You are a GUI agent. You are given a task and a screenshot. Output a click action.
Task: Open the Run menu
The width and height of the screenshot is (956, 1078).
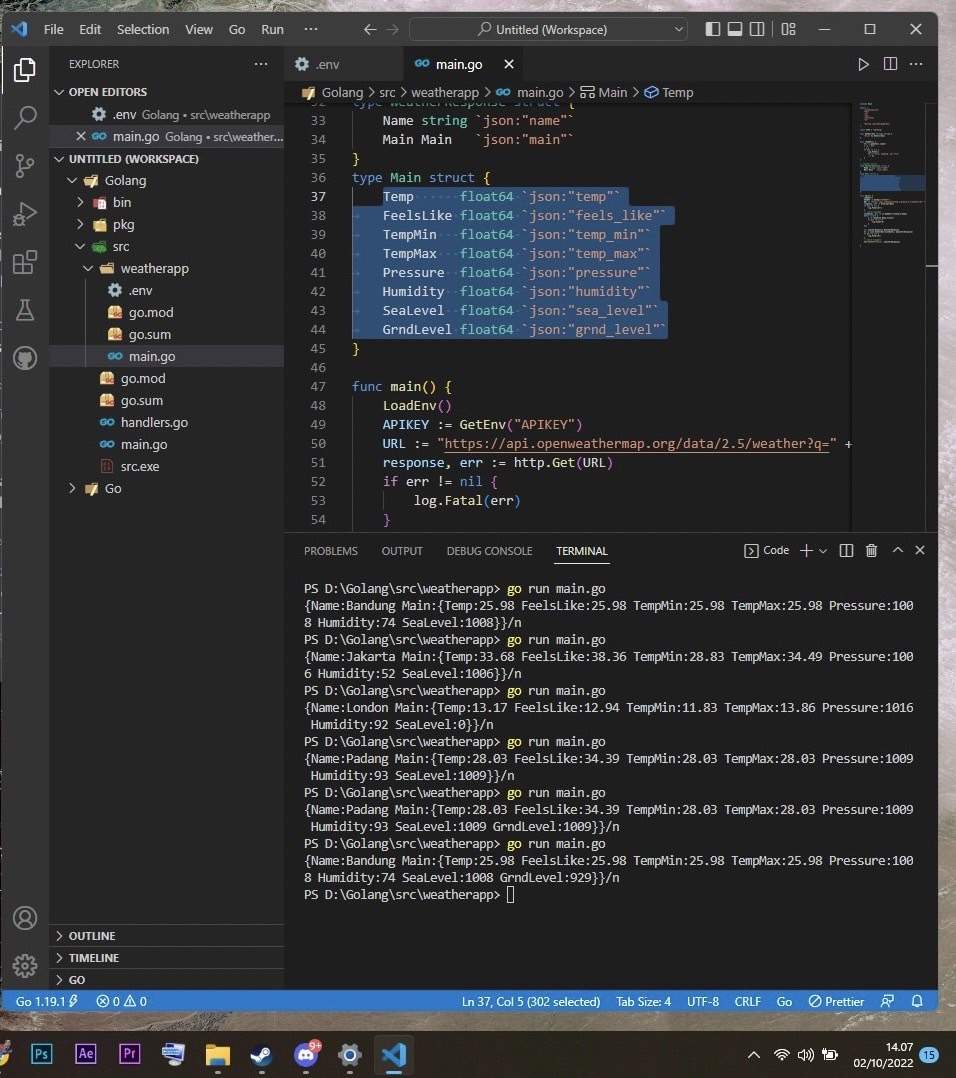(272, 29)
